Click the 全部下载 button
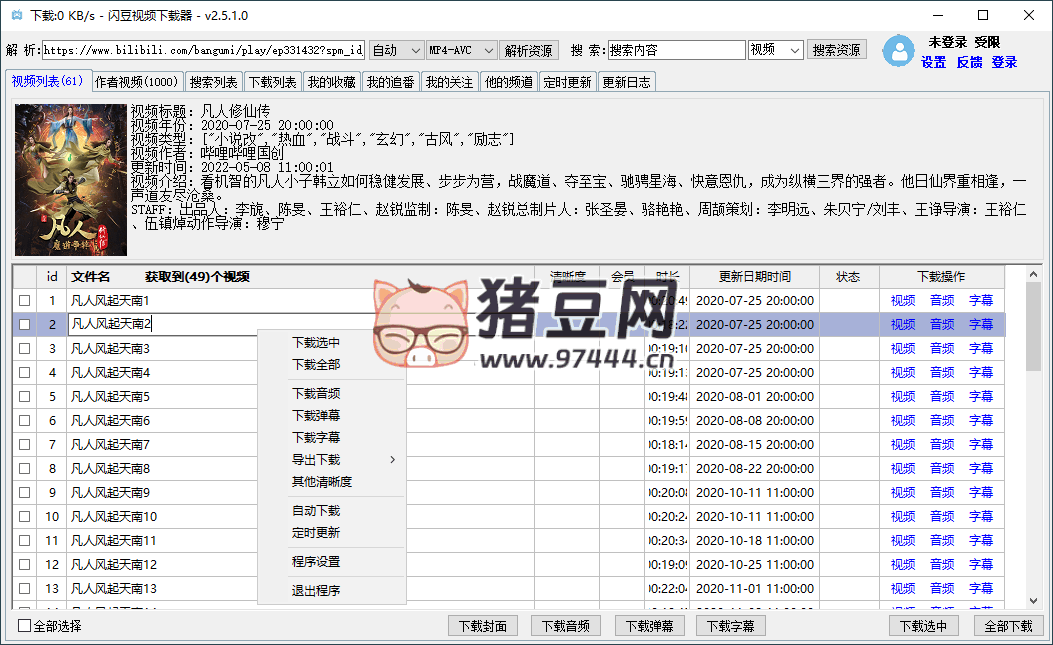1053x645 pixels. (1008, 626)
